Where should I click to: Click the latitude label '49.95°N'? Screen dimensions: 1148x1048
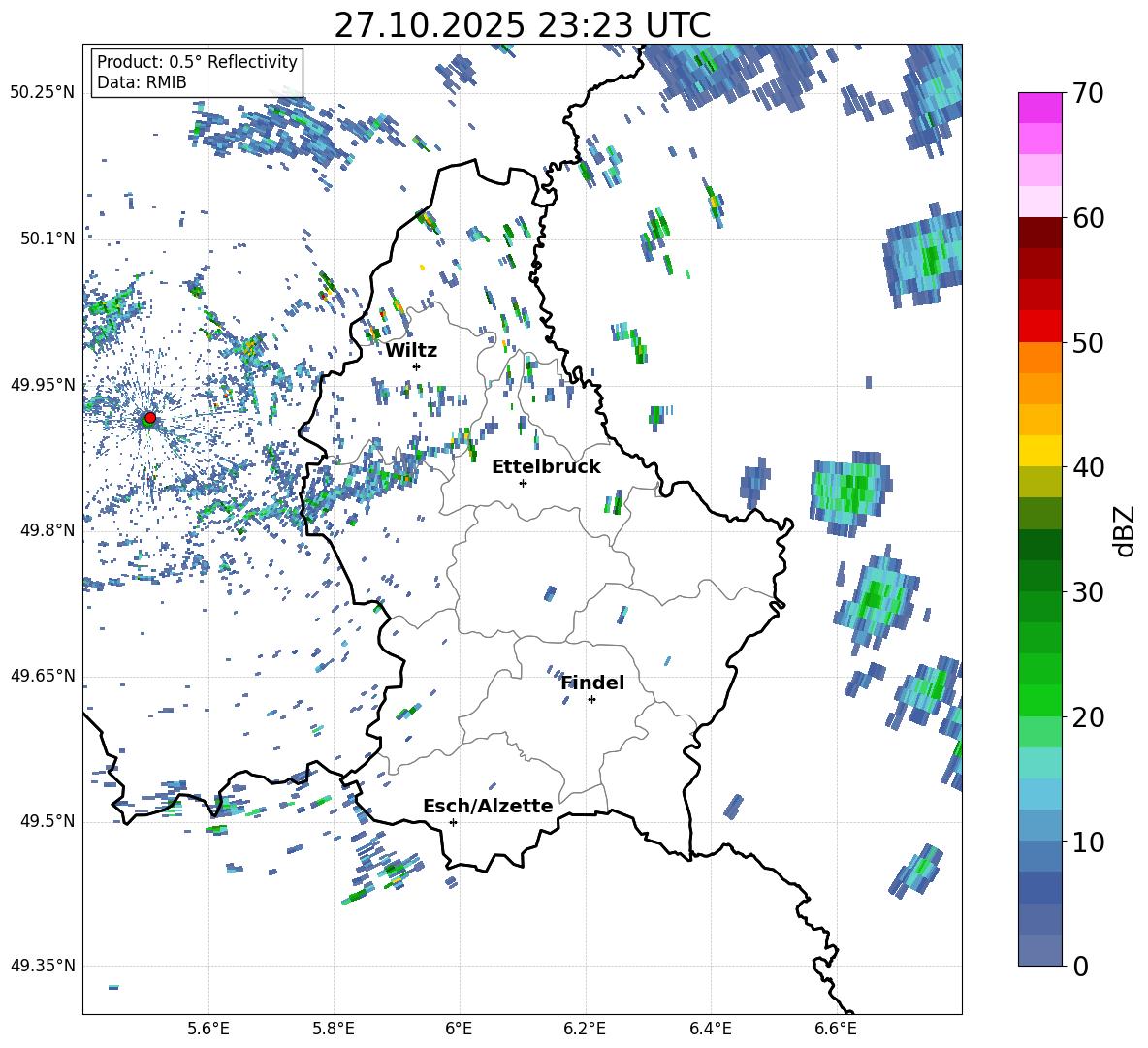coord(43,385)
